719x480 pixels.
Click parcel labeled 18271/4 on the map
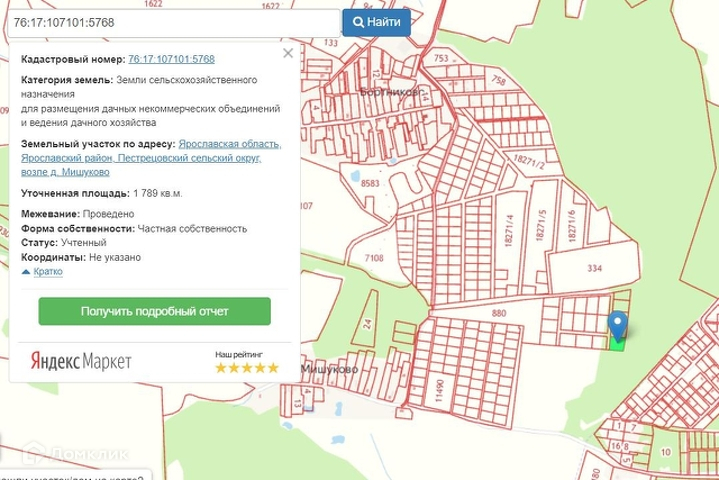click(509, 231)
